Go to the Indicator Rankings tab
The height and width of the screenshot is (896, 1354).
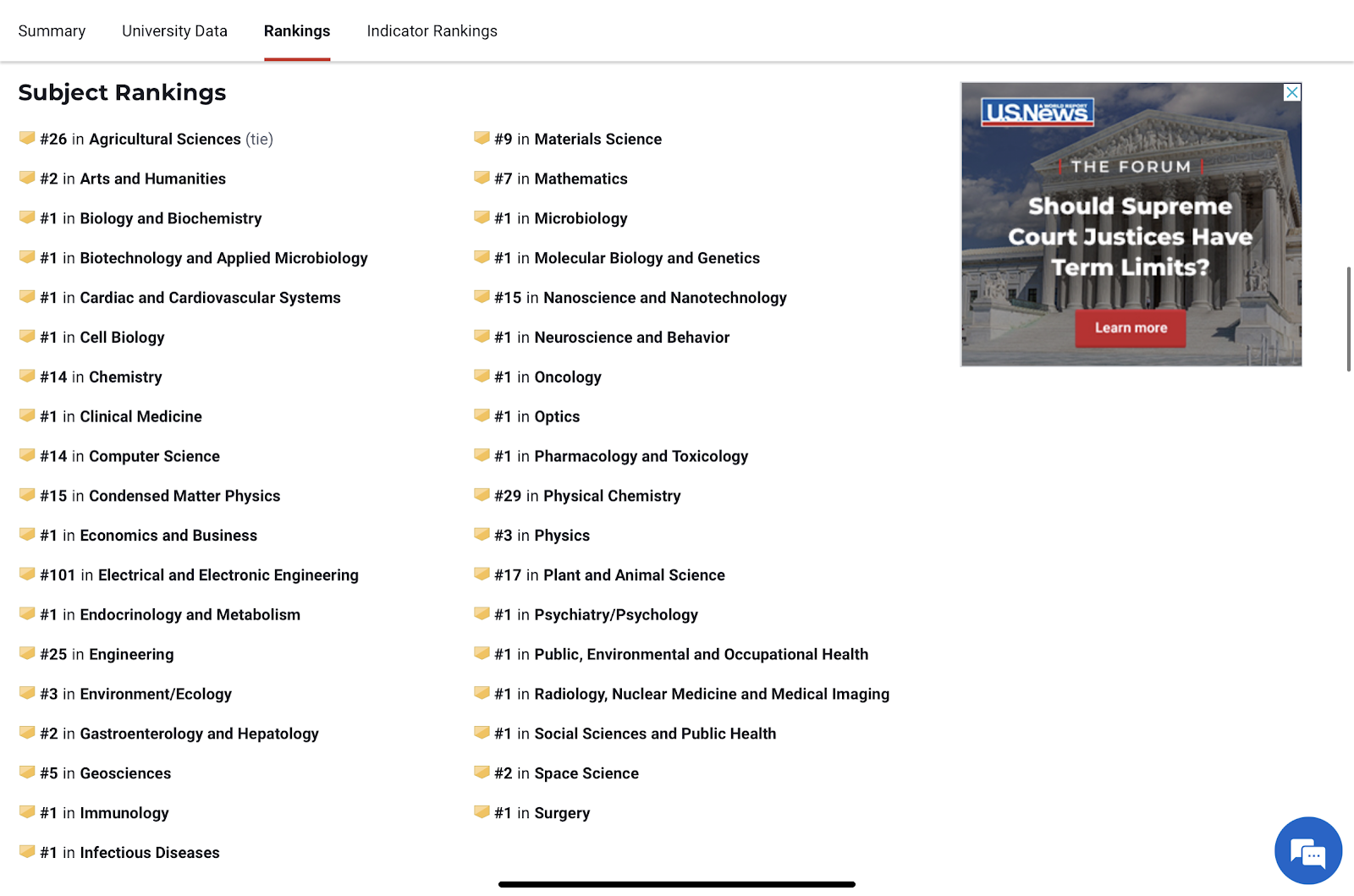coord(432,31)
